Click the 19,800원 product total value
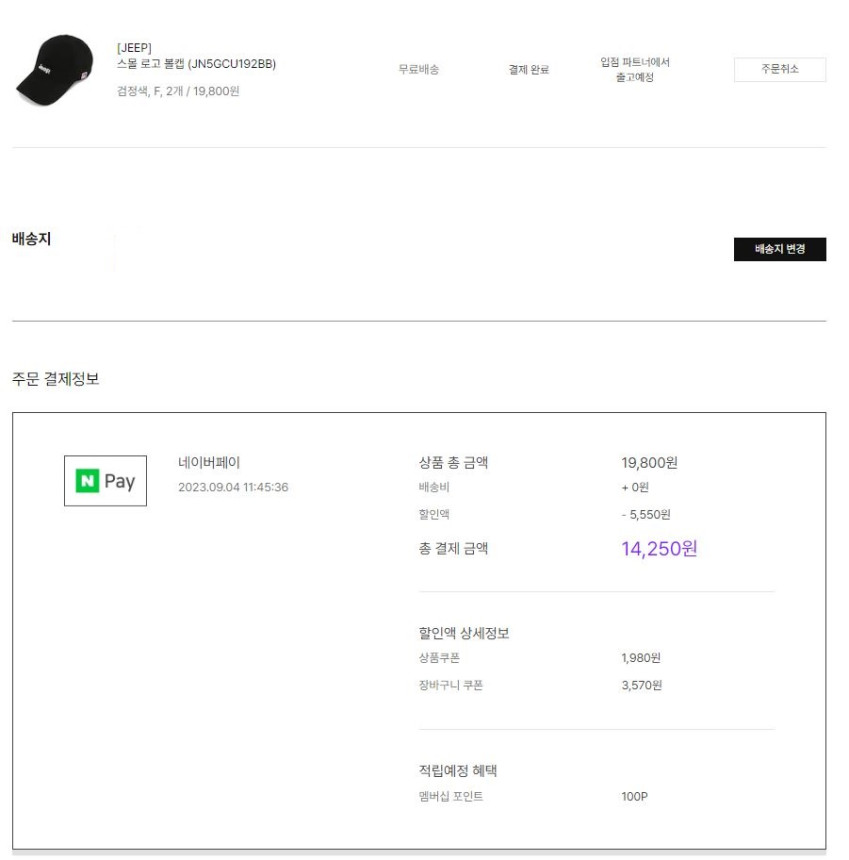The width and height of the screenshot is (849, 860). [x=649, y=462]
